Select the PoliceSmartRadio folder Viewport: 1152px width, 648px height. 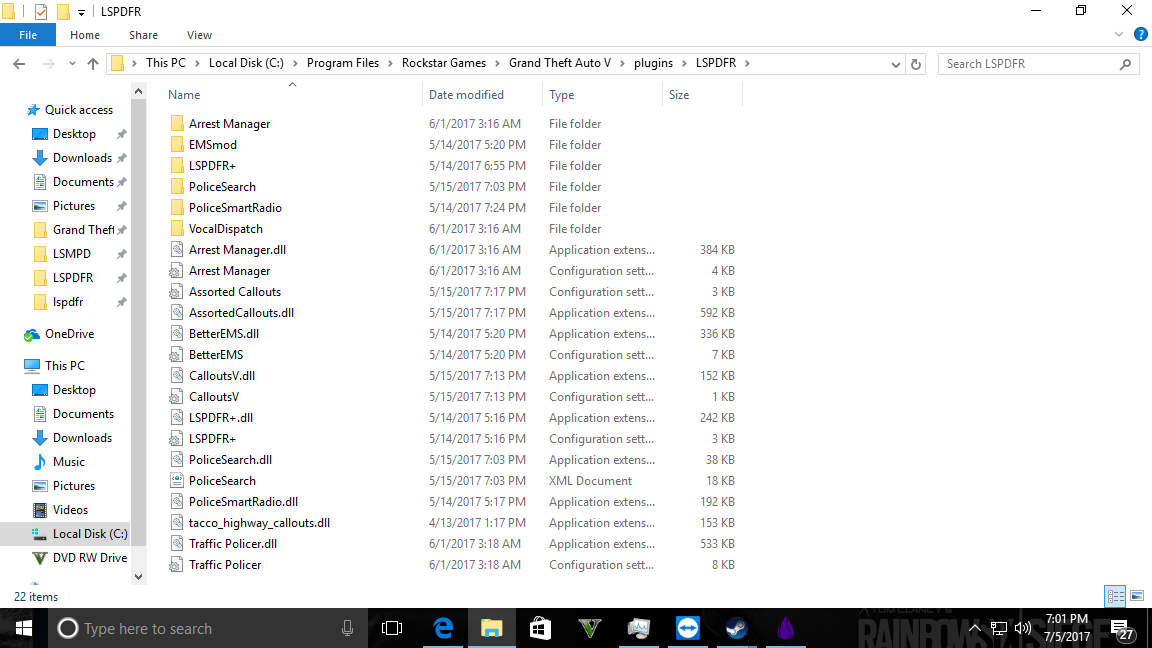(x=235, y=208)
